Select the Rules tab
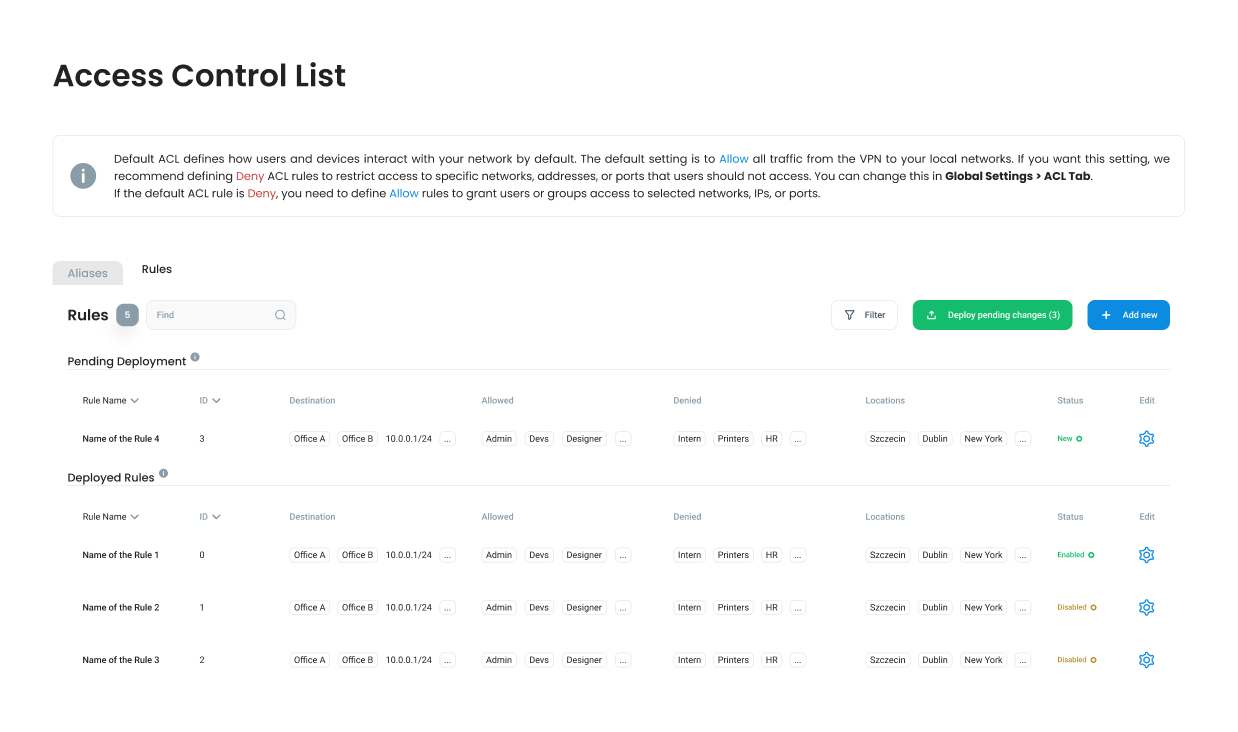The height and width of the screenshot is (732, 1238). click(x=157, y=269)
